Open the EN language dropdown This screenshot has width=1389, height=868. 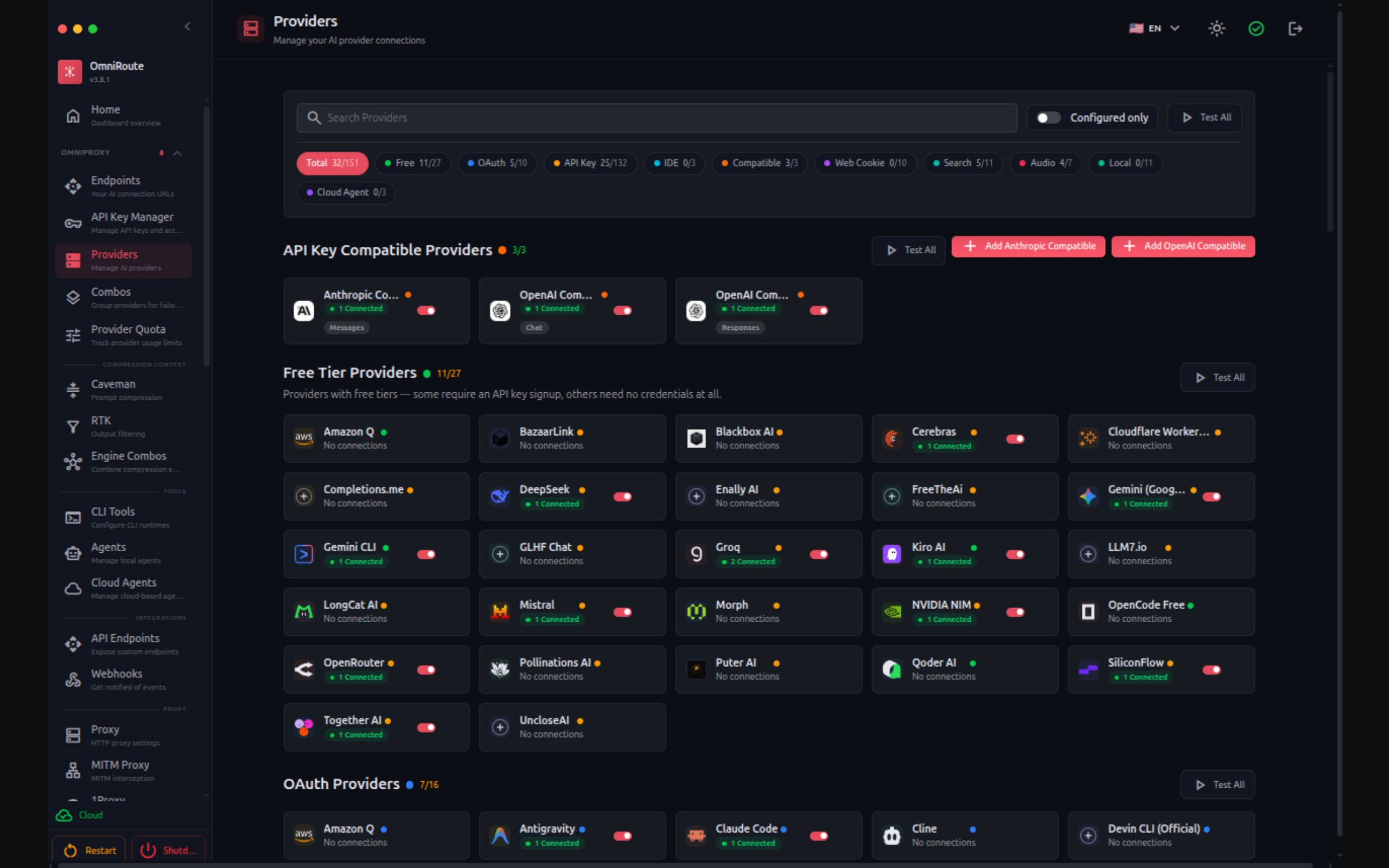click(1154, 28)
